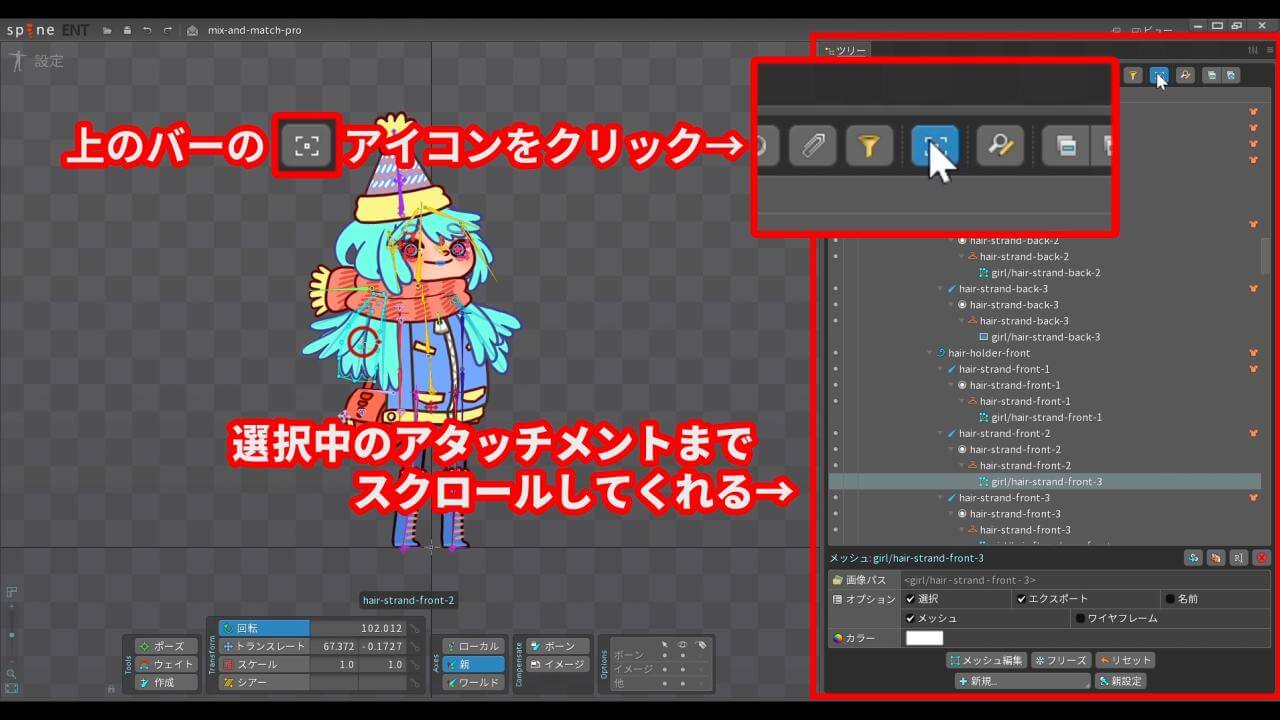This screenshot has width=1280, height=720.
Task: Enable 名前 option
Action: coord(1169,599)
